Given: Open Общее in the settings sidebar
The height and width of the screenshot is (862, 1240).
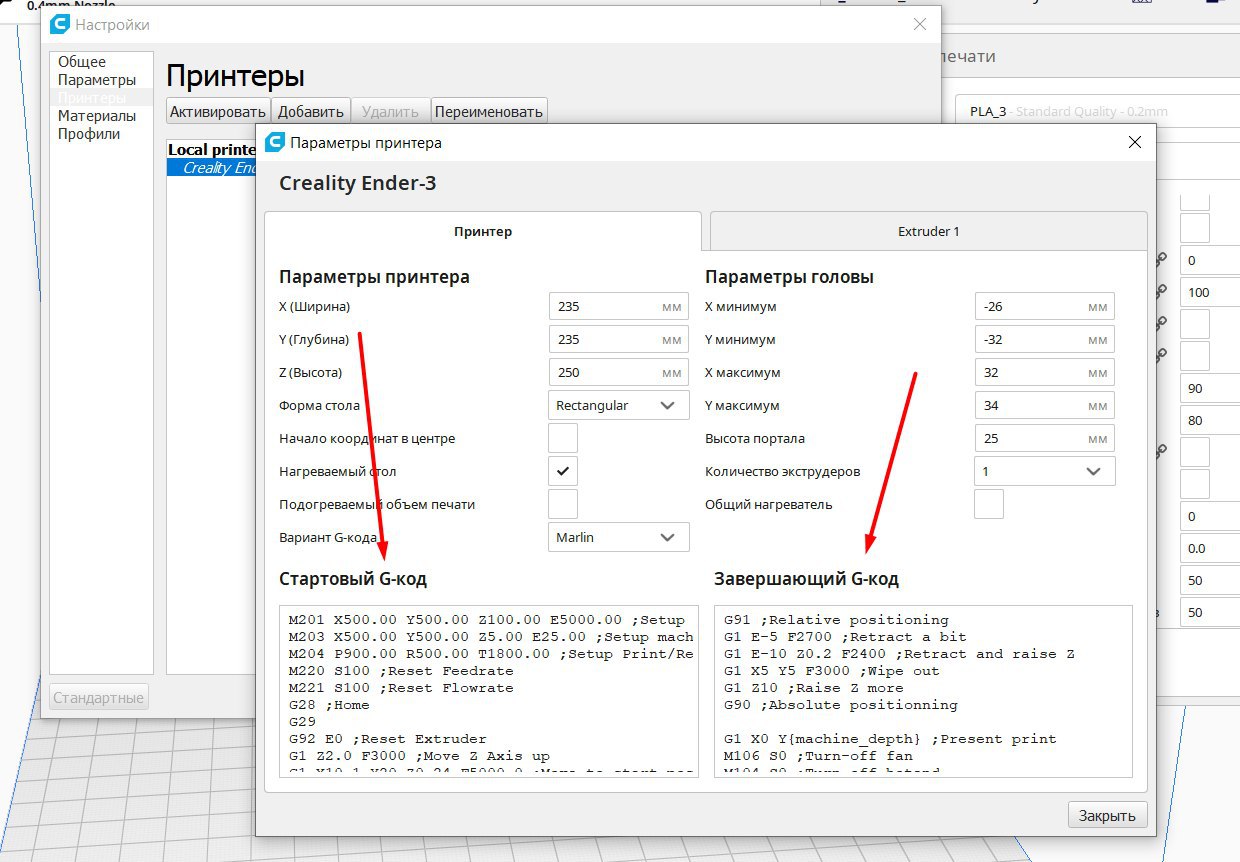Looking at the screenshot, I should pos(82,62).
